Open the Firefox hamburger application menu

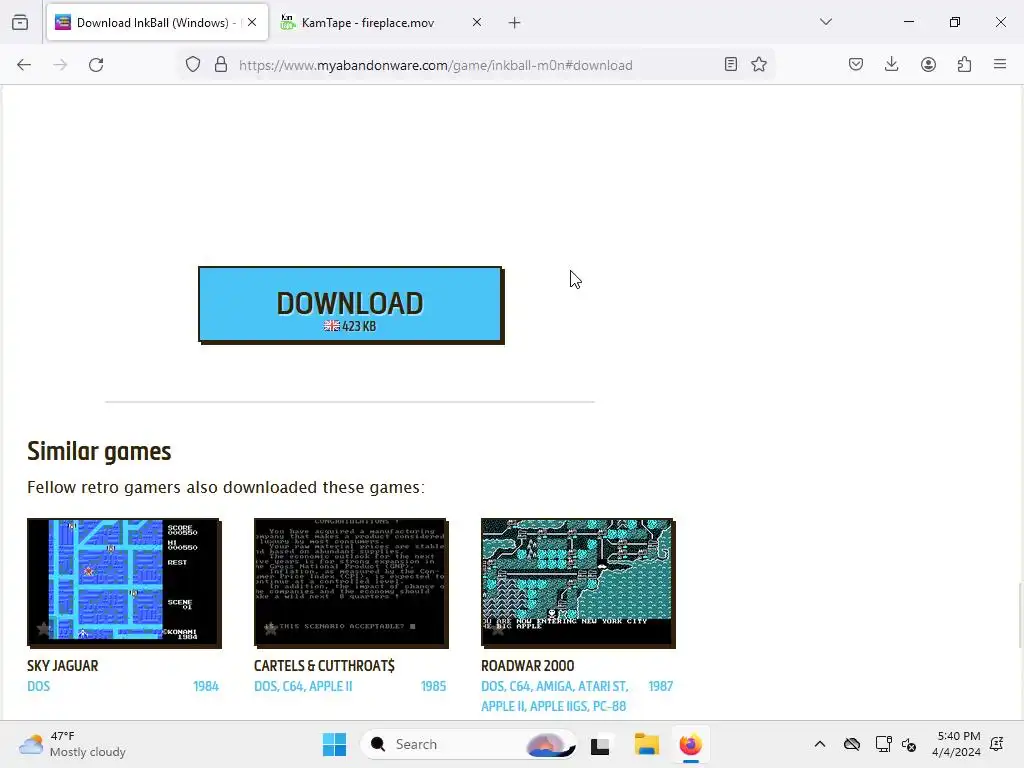(x=1000, y=64)
